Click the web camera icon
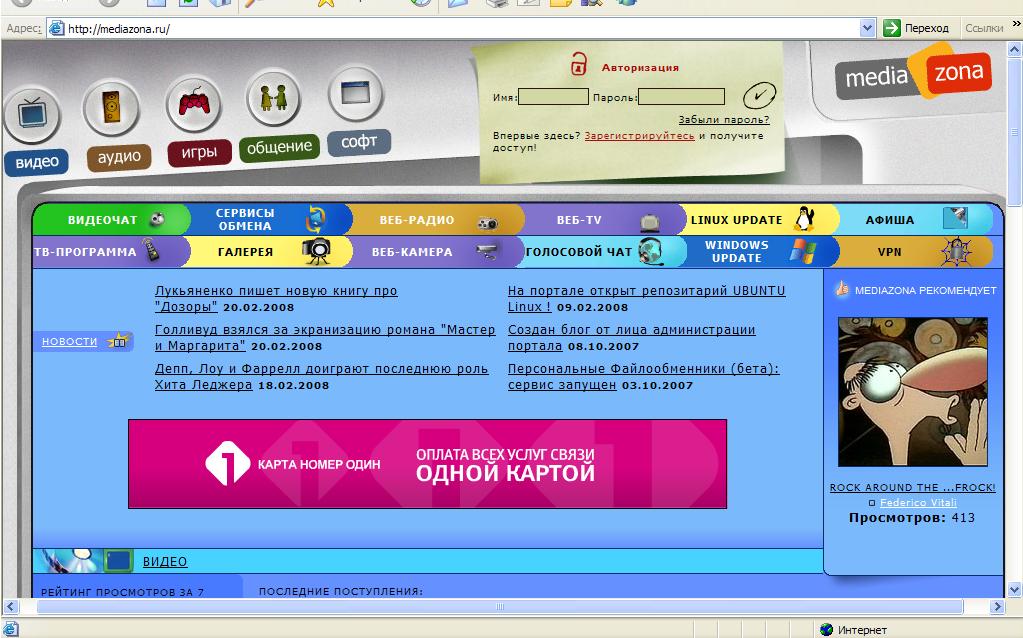The image size is (1023, 638). click(487, 251)
